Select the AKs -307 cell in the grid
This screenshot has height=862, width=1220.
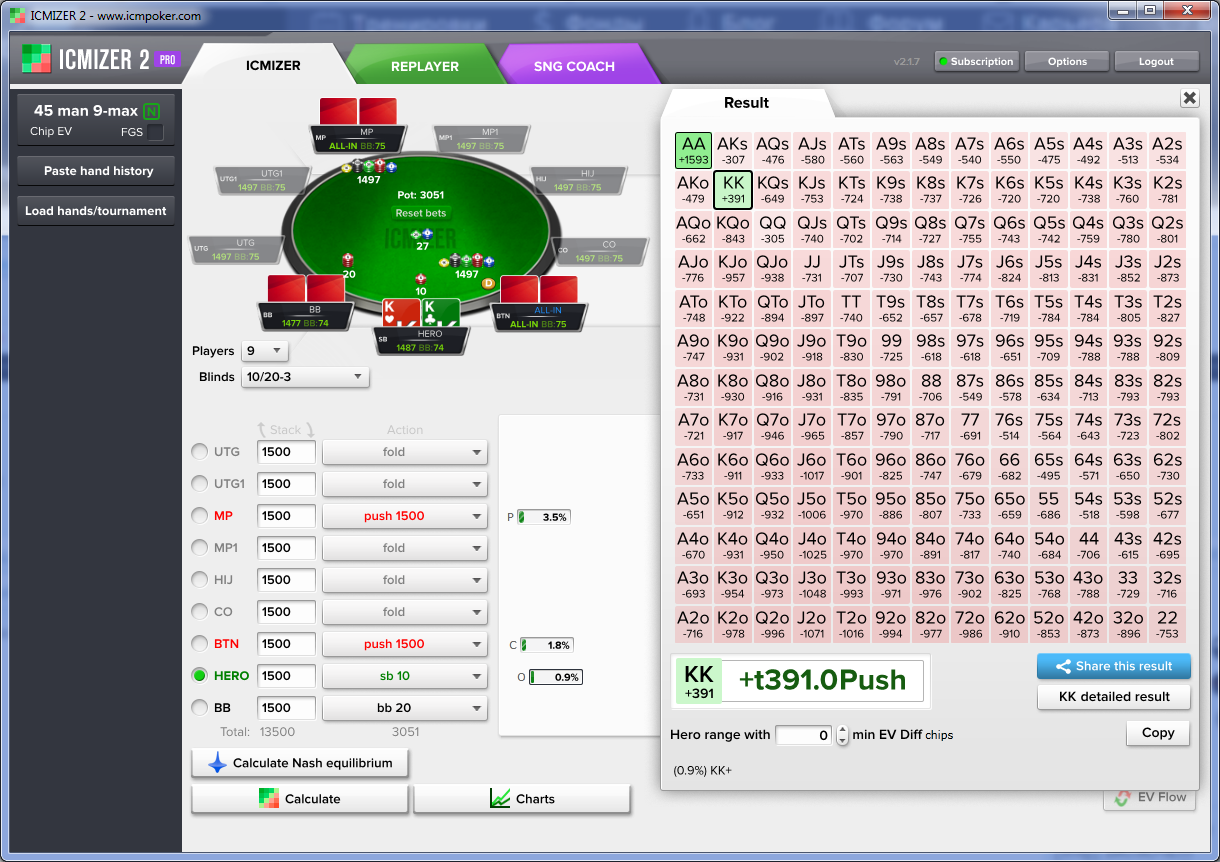pyautogui.click(x=733, y=150)
